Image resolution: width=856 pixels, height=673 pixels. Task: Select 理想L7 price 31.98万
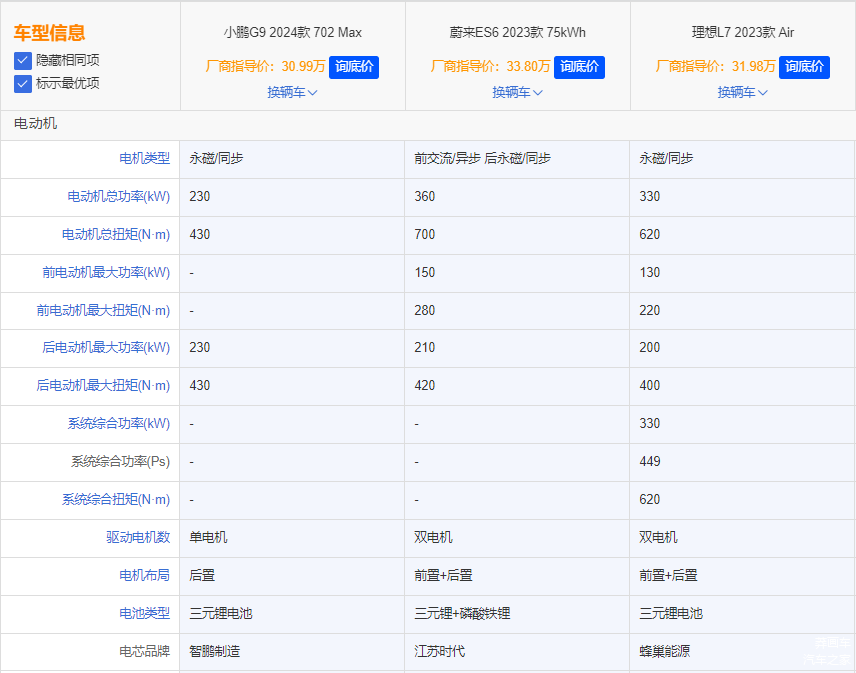(x=753, y=67)
